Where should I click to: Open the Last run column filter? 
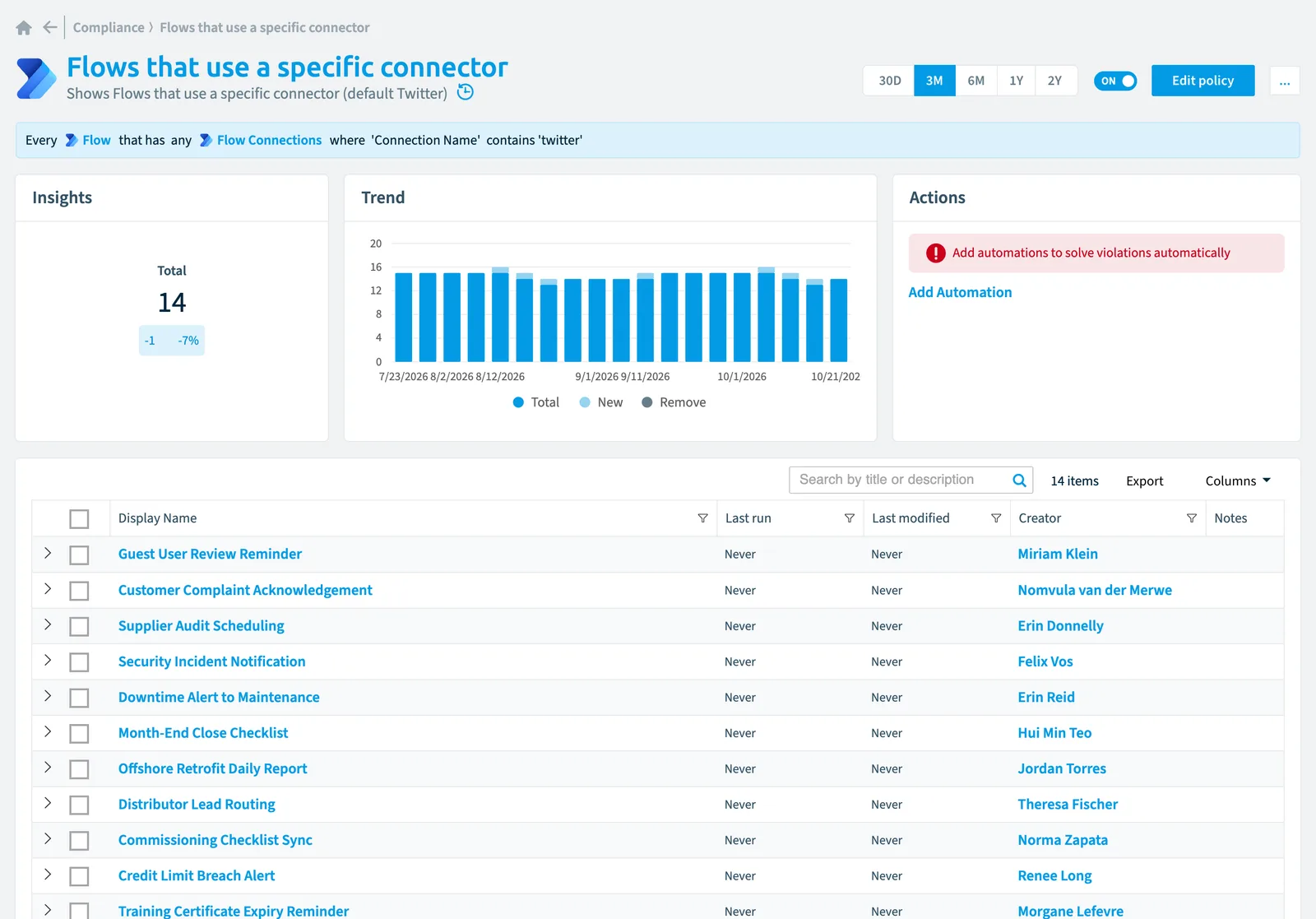coord(849,518)
